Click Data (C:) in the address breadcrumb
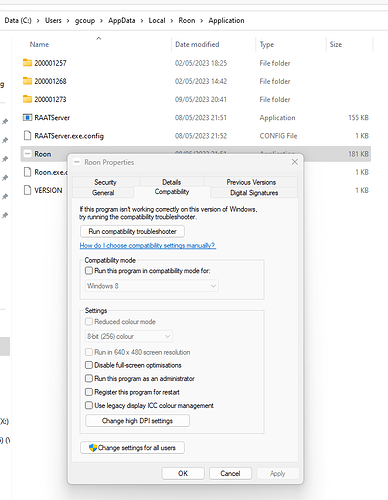Image resolution: width=388 pixels, height=500 pixels. (18, 21)
